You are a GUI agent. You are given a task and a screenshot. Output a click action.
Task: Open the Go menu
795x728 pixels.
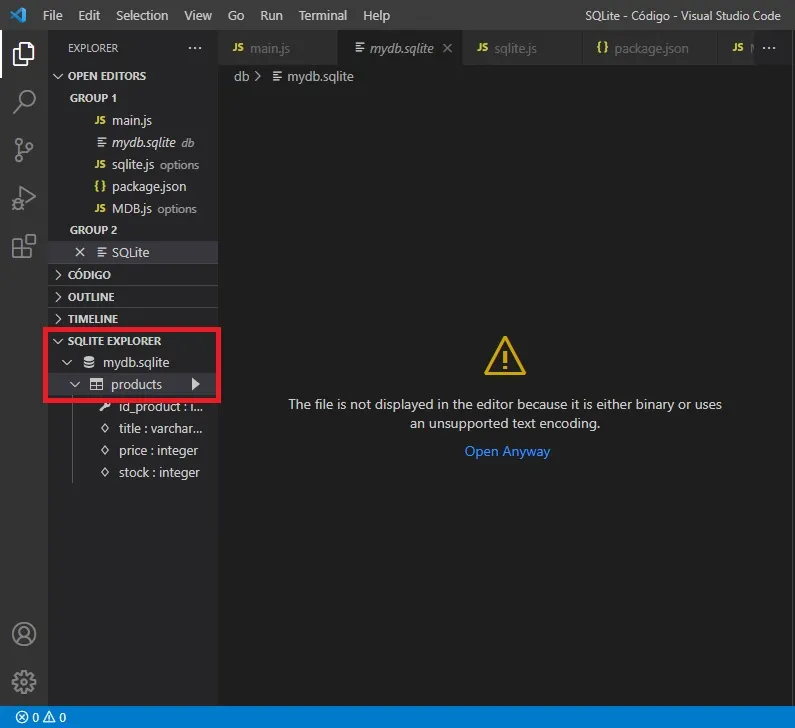coord(236,16)
